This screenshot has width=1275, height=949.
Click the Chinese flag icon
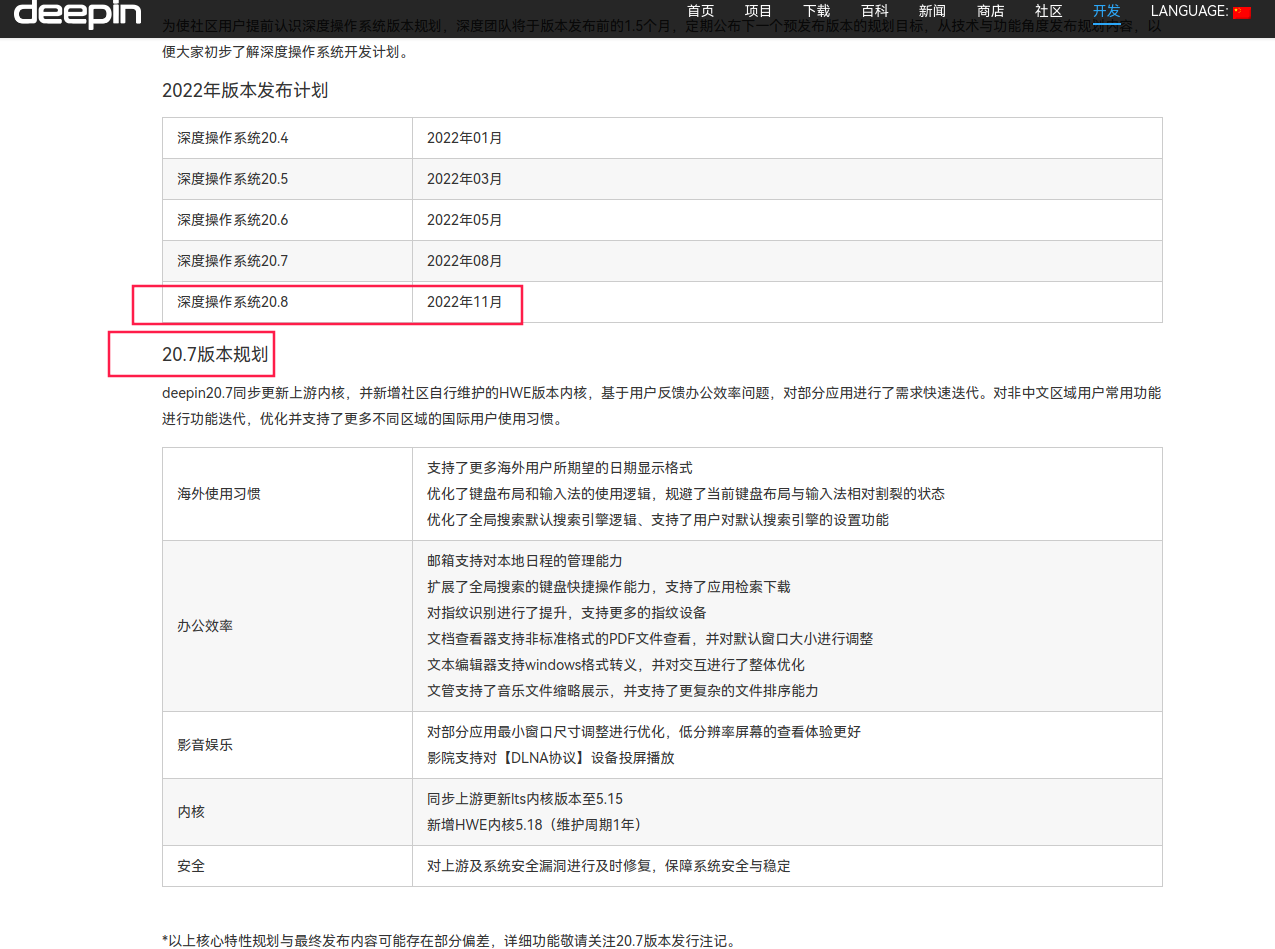click(1242, 12)
